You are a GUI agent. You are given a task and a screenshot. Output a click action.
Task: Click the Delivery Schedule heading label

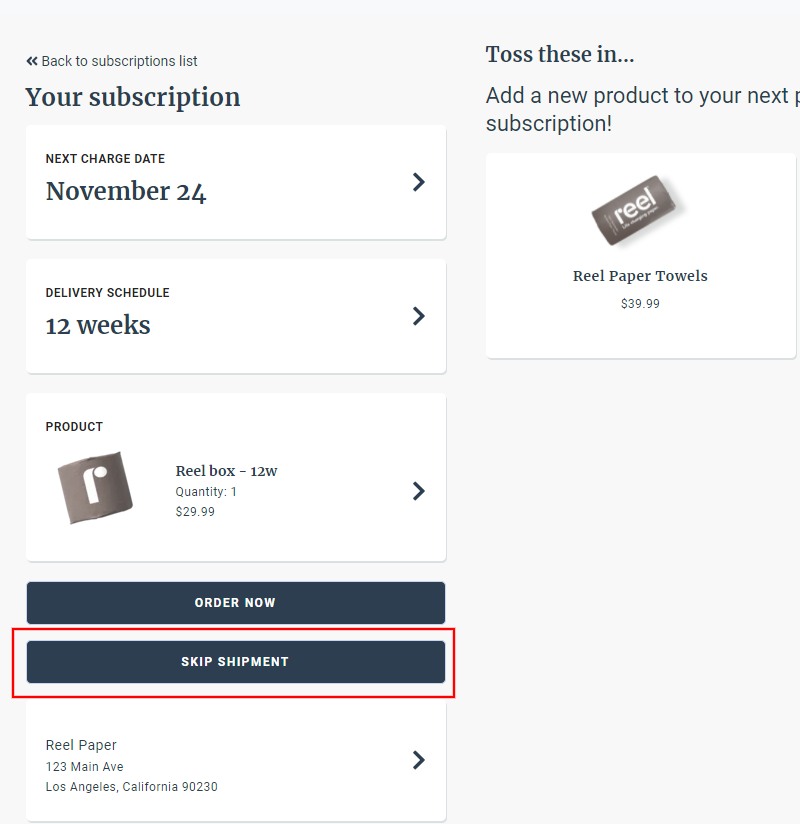tap(107, 293)
